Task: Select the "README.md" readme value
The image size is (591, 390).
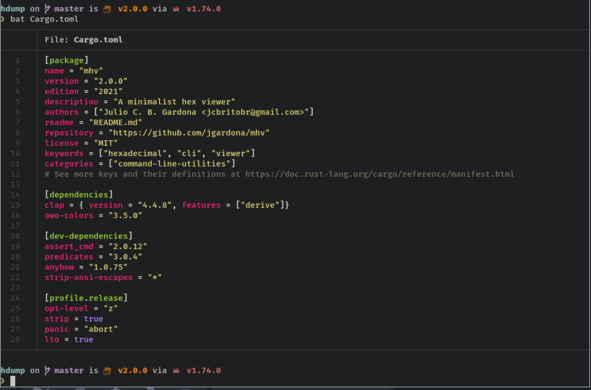Action: (x=116, y=122)
